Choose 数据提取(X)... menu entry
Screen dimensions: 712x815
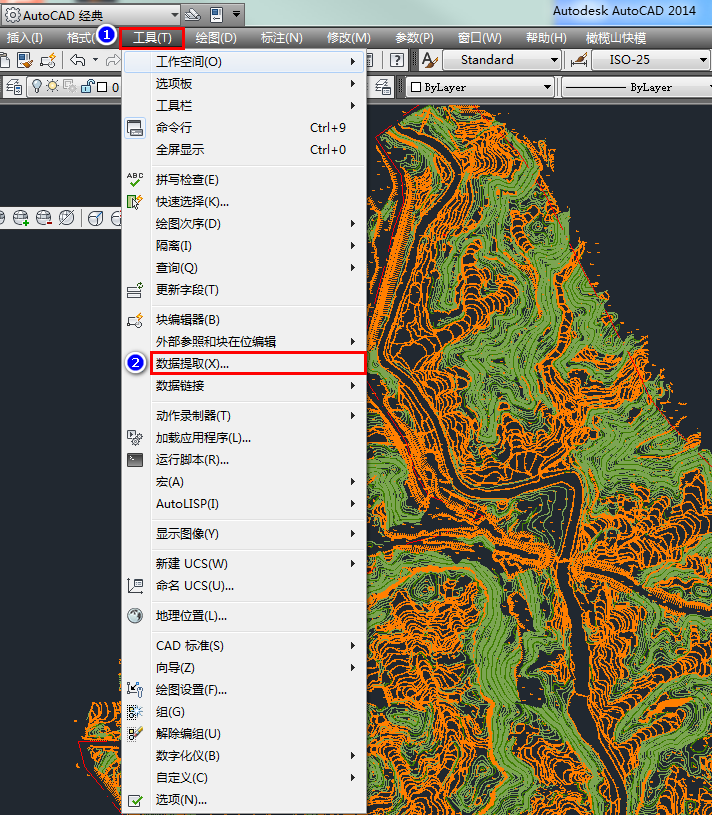tap(258, 364)
